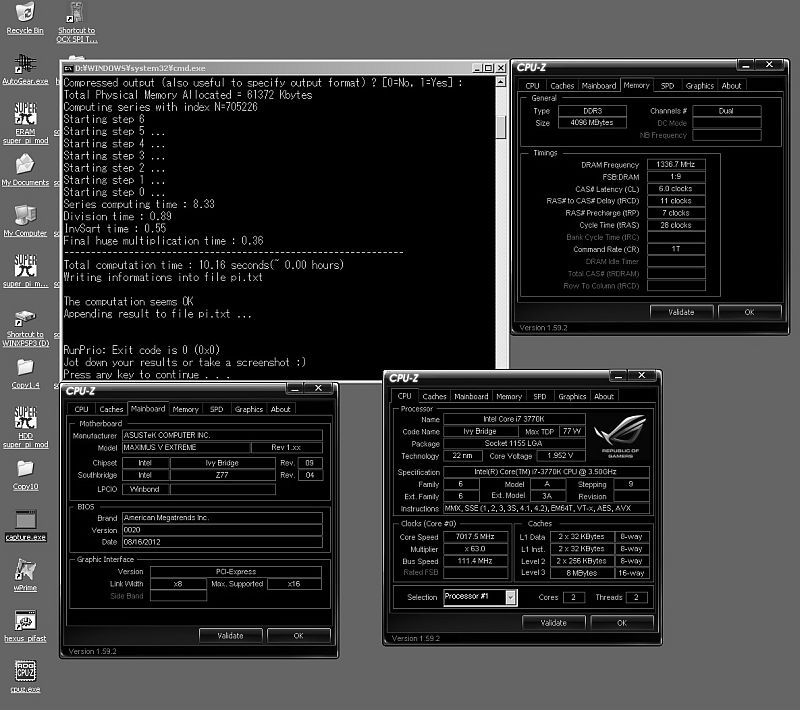800x710 pixels.
Task: Open the Copy10 folder icon
Action: [x=25, y=475]
